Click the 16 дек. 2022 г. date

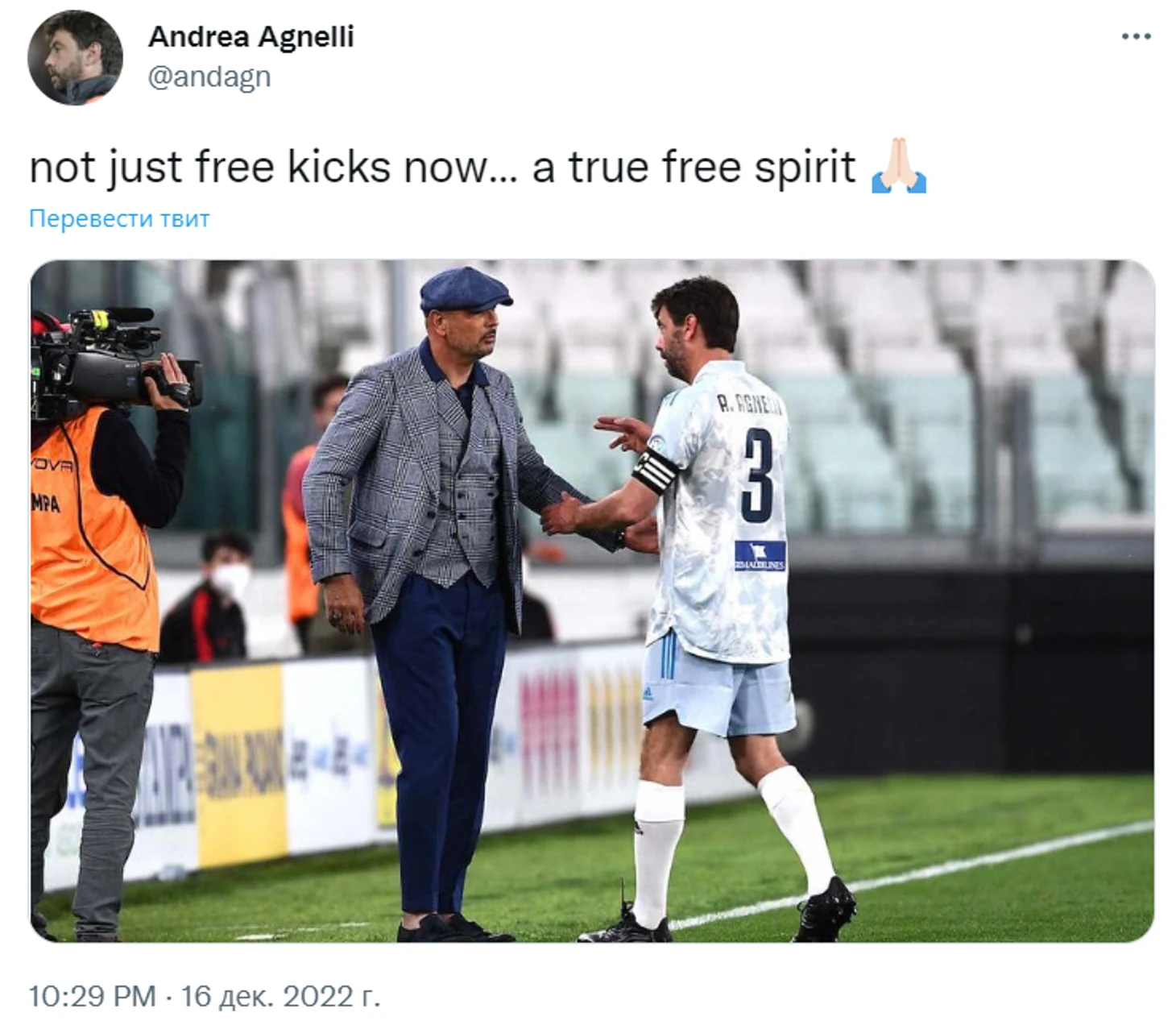click(280, 996)
